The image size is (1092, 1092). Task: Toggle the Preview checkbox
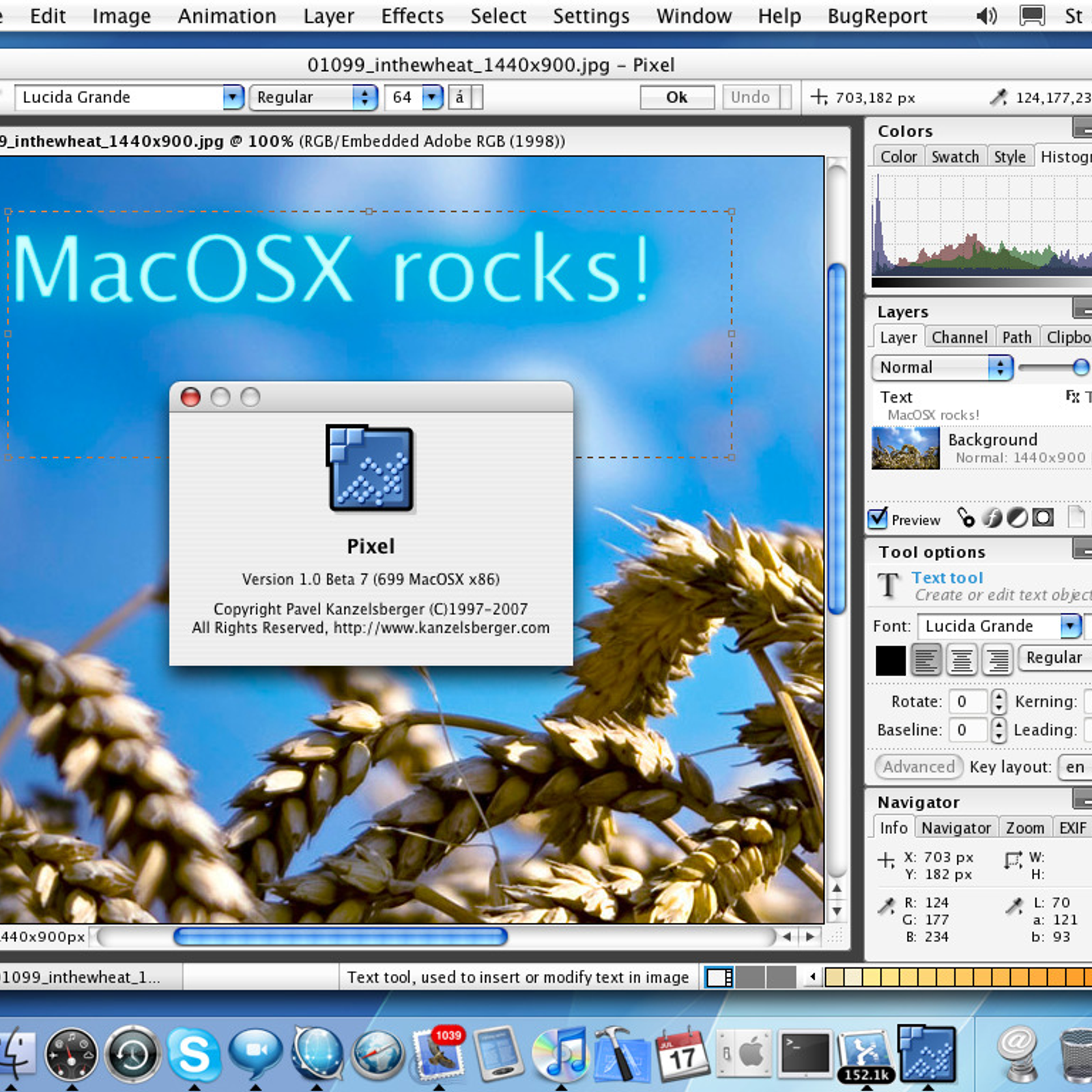[878, 518]
